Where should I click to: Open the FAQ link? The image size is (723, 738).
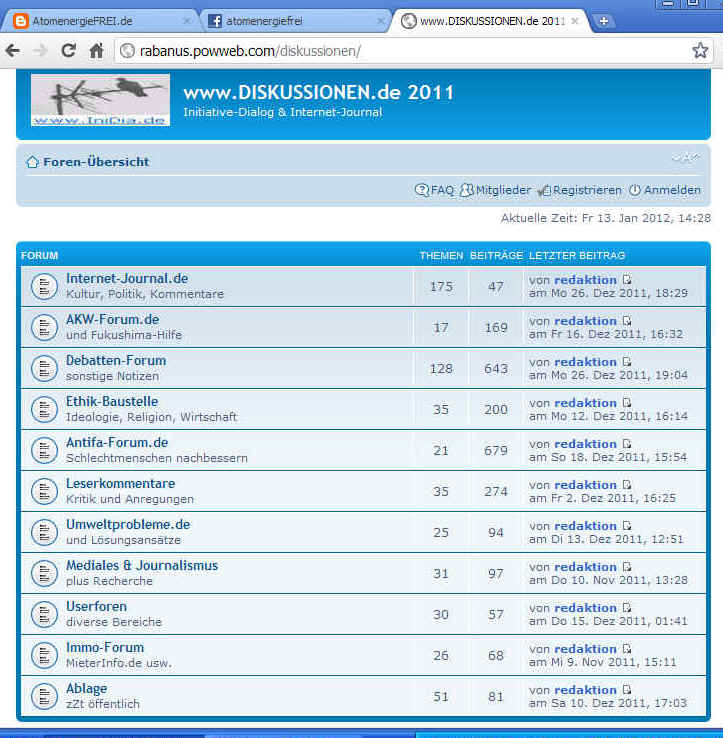[x=434, y=190]
